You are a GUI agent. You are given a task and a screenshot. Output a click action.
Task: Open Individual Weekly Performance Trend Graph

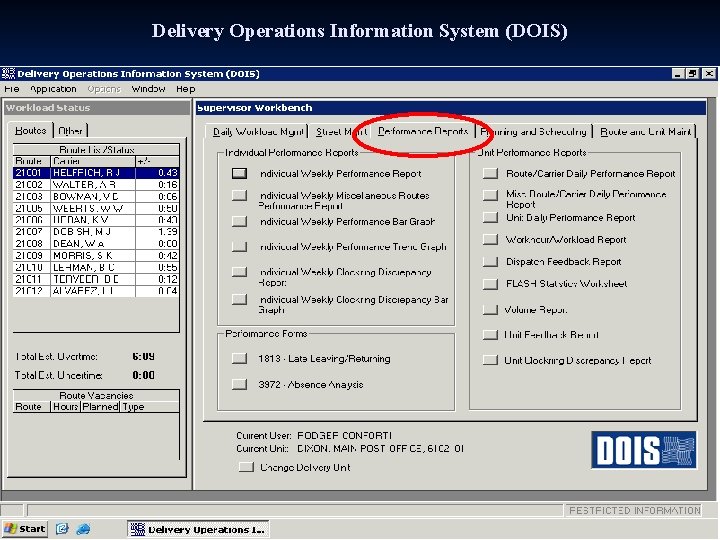pyautogui.click(x=239, y=247)
